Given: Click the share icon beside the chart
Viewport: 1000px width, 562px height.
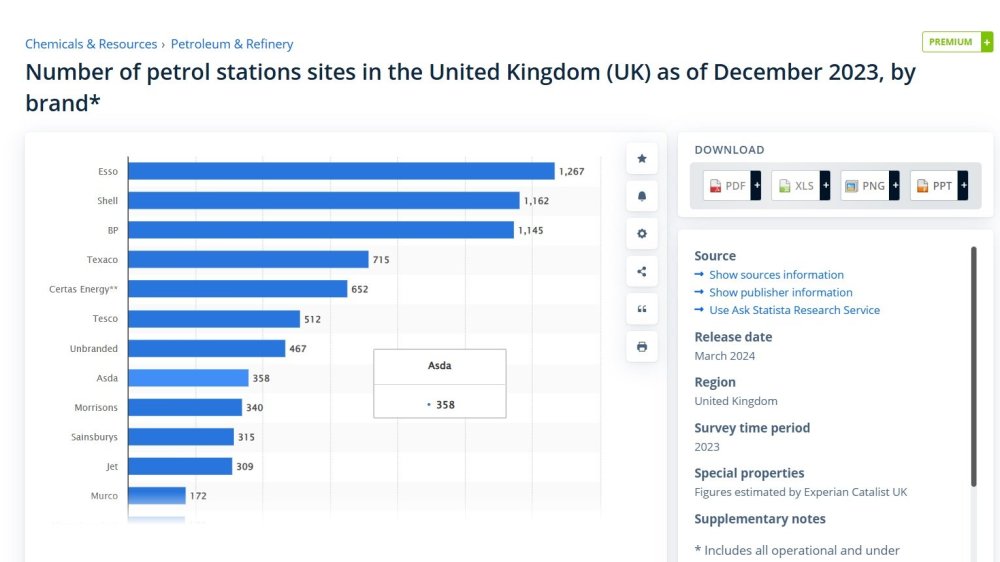Looking at the screenshot, I should tap(642, 272).
